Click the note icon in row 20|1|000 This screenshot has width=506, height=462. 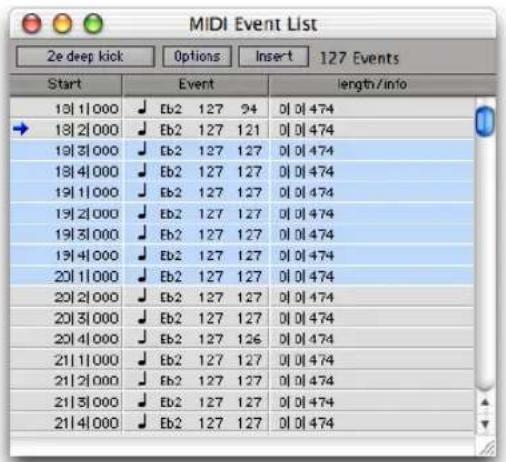click(142, 276)
